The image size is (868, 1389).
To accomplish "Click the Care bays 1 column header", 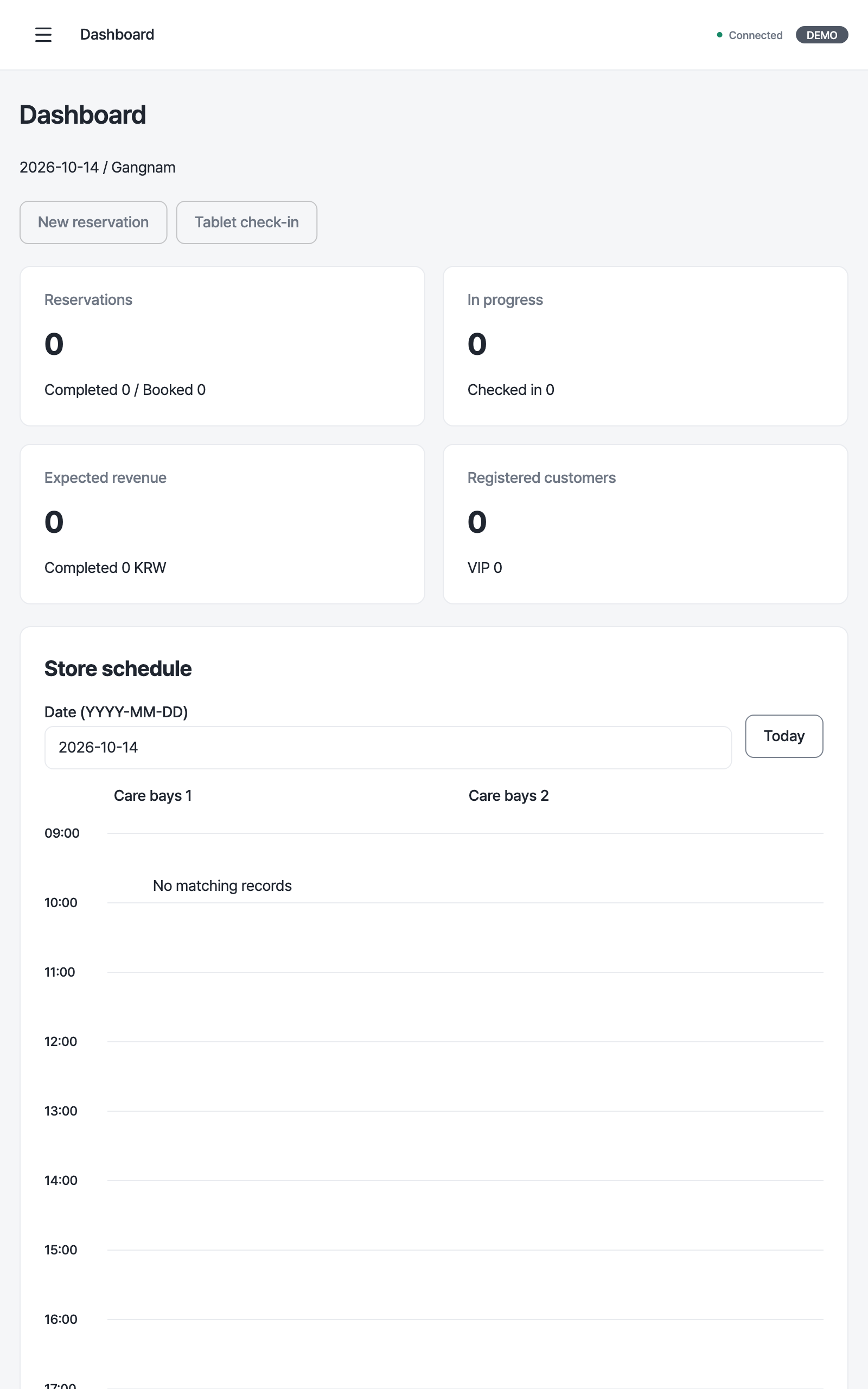I will (x=152, y=795).
